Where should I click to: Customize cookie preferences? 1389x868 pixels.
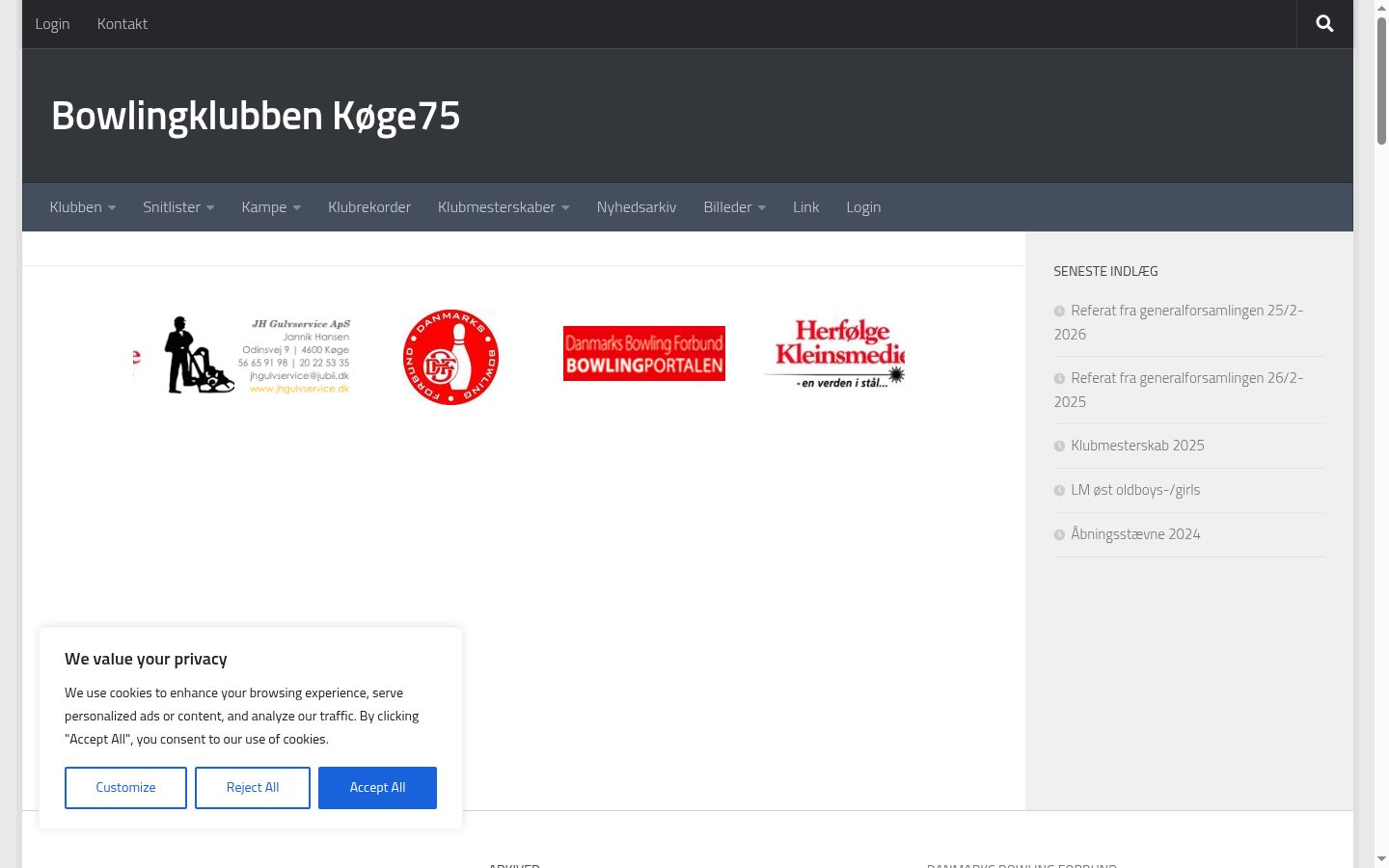pos(125,788)
